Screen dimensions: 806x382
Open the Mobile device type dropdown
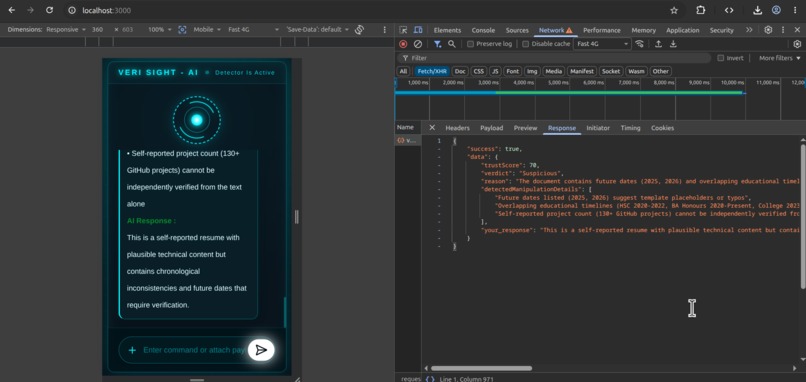(x=207, y=30)
